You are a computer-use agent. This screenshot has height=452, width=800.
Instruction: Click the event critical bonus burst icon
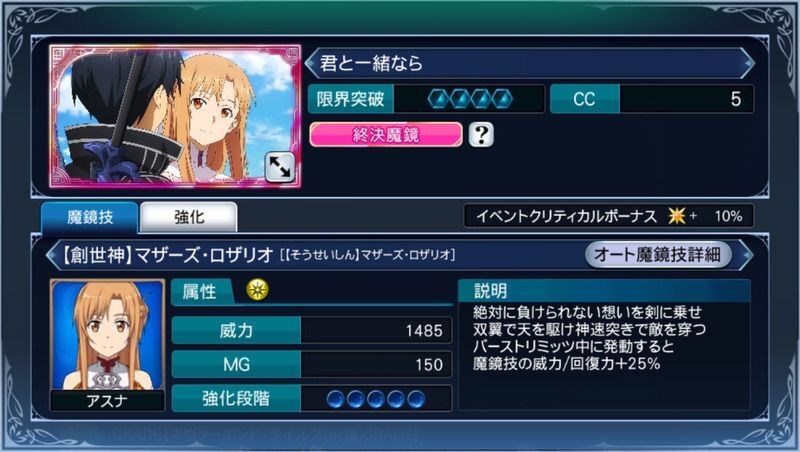click(x=677, y=216)
